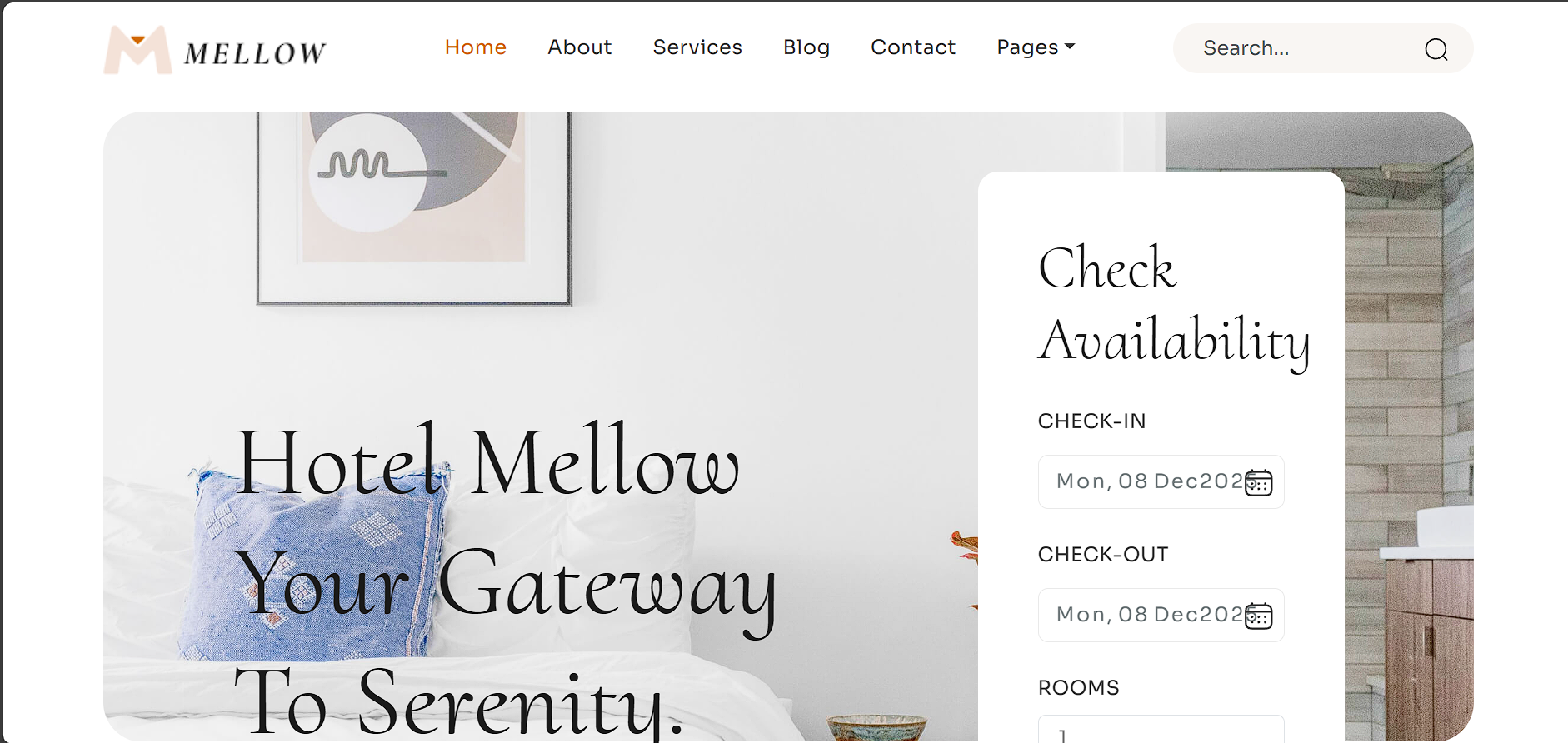Open the Pages menu
The height and width of the screenshot is (743, 1568).
1036,47
